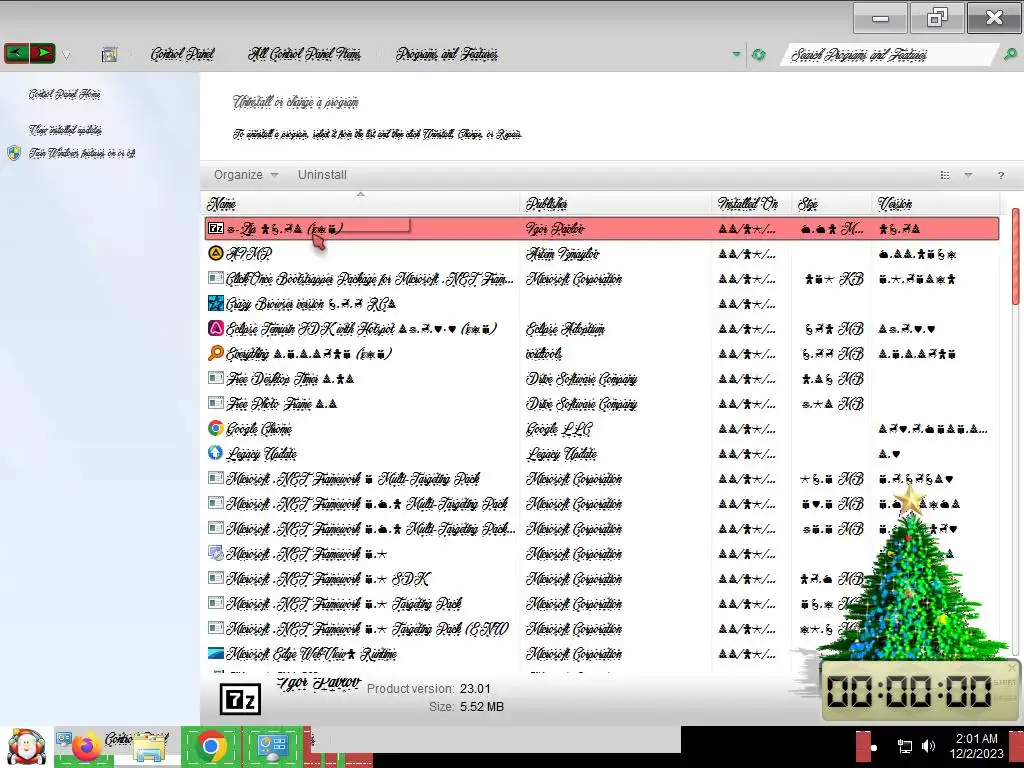1024x768 pixels.
Task: Click the Control Panel icon in the address bar
Action: coord(110,54)
